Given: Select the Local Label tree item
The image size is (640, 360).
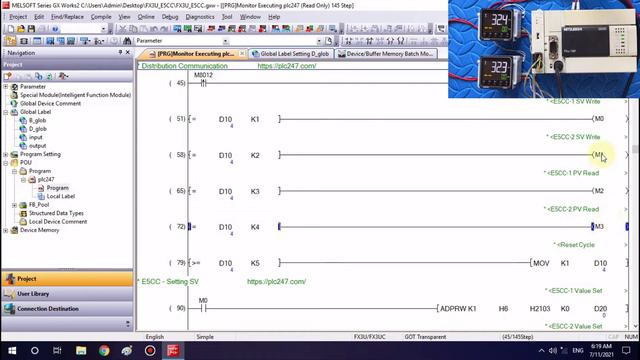Looking at the screenshot, I should click(60, 196).
